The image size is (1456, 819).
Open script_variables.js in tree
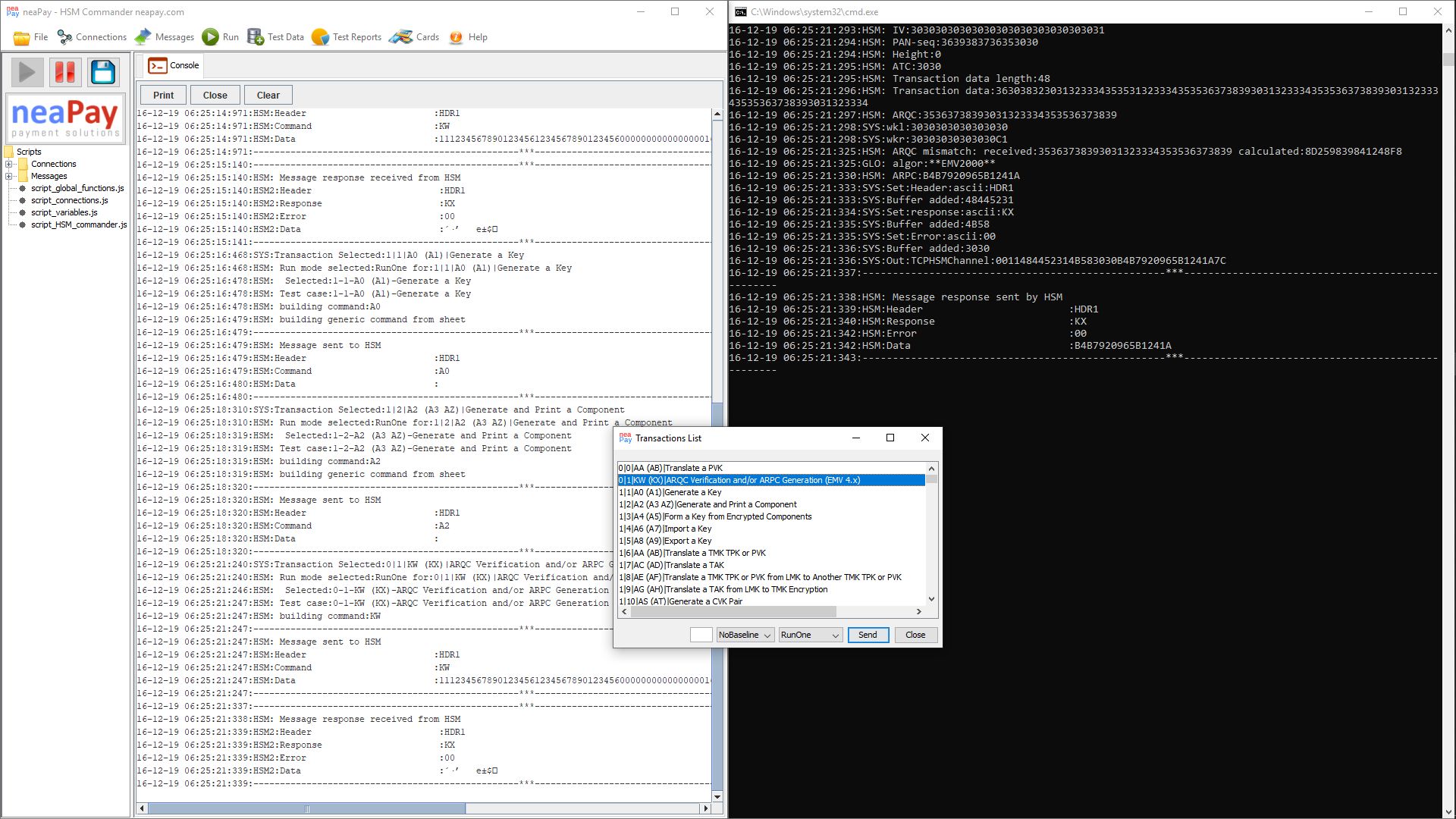[x=64, y=212]
